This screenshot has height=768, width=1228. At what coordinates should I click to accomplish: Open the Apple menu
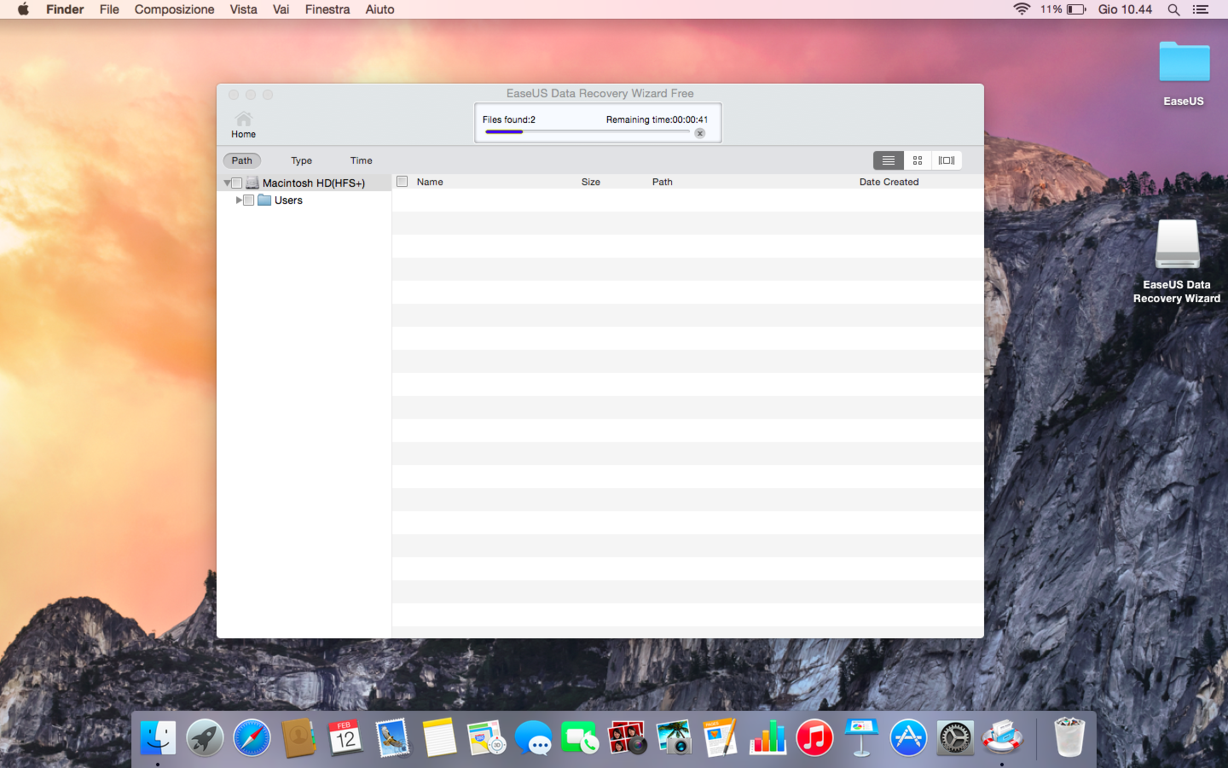pos(23,9)
